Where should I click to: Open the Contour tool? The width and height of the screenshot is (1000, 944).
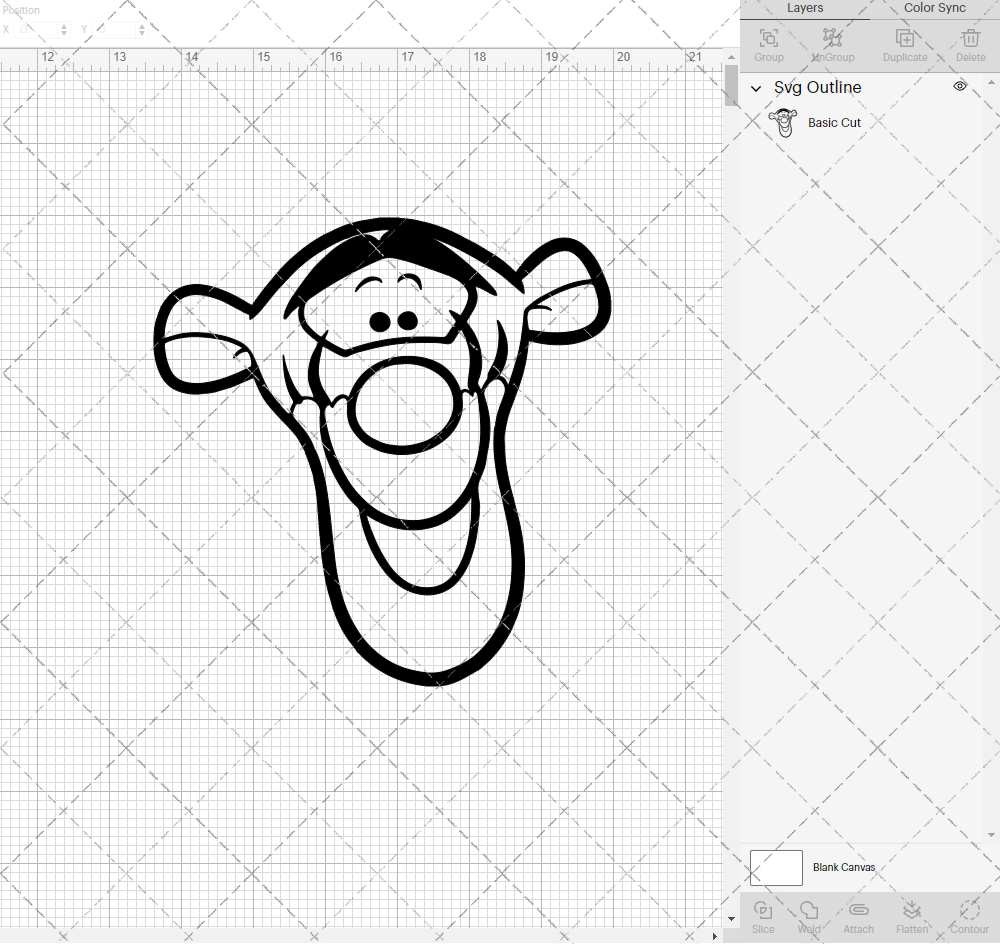pos(968,915)
